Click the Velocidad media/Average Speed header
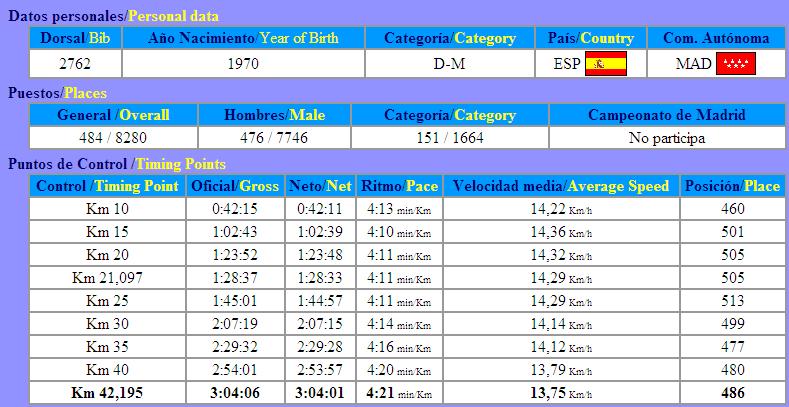The image size is (789, 407). tap(561, 186)
